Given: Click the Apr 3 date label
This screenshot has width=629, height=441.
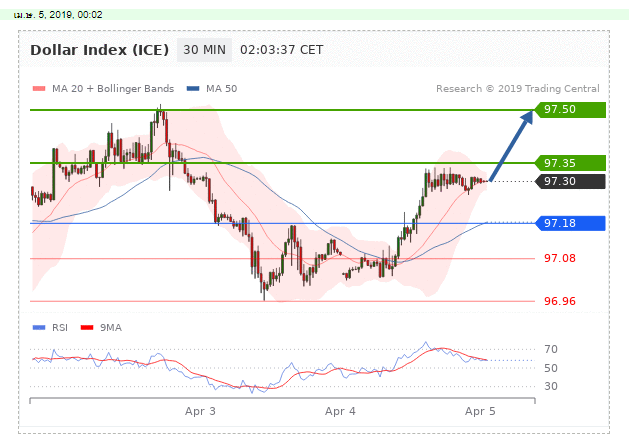Looking at the screenshot, I should pos(200,411).
